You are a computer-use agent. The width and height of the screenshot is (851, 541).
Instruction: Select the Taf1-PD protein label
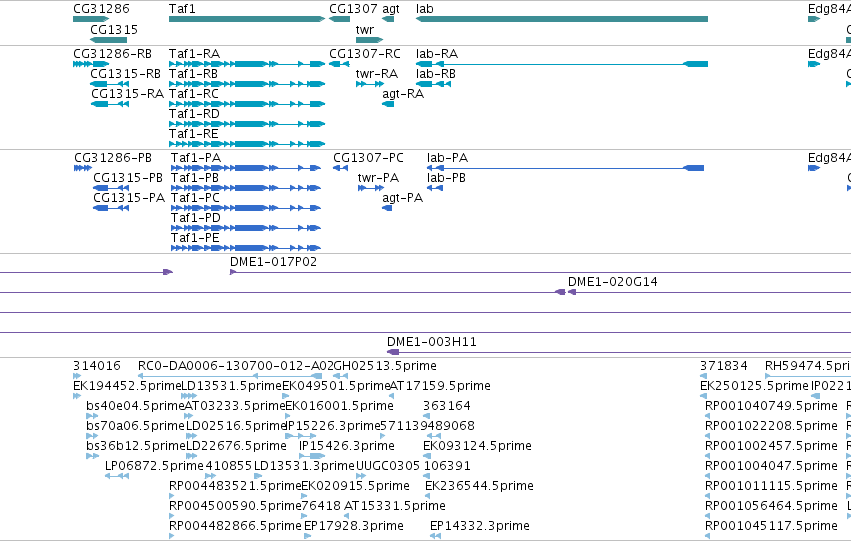tap(196, 218)
